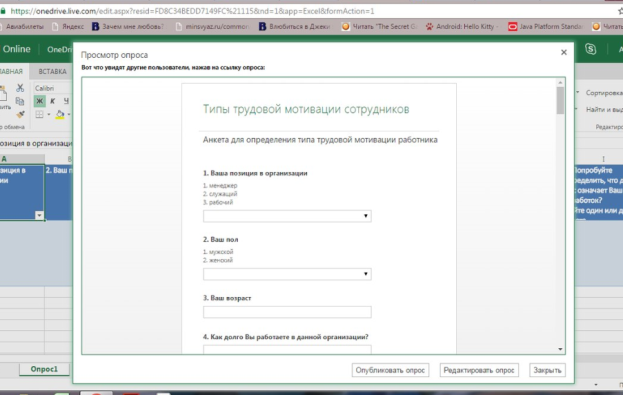
Task: Click the Ваш возраст input field
Action: click(x=287, y=312)
